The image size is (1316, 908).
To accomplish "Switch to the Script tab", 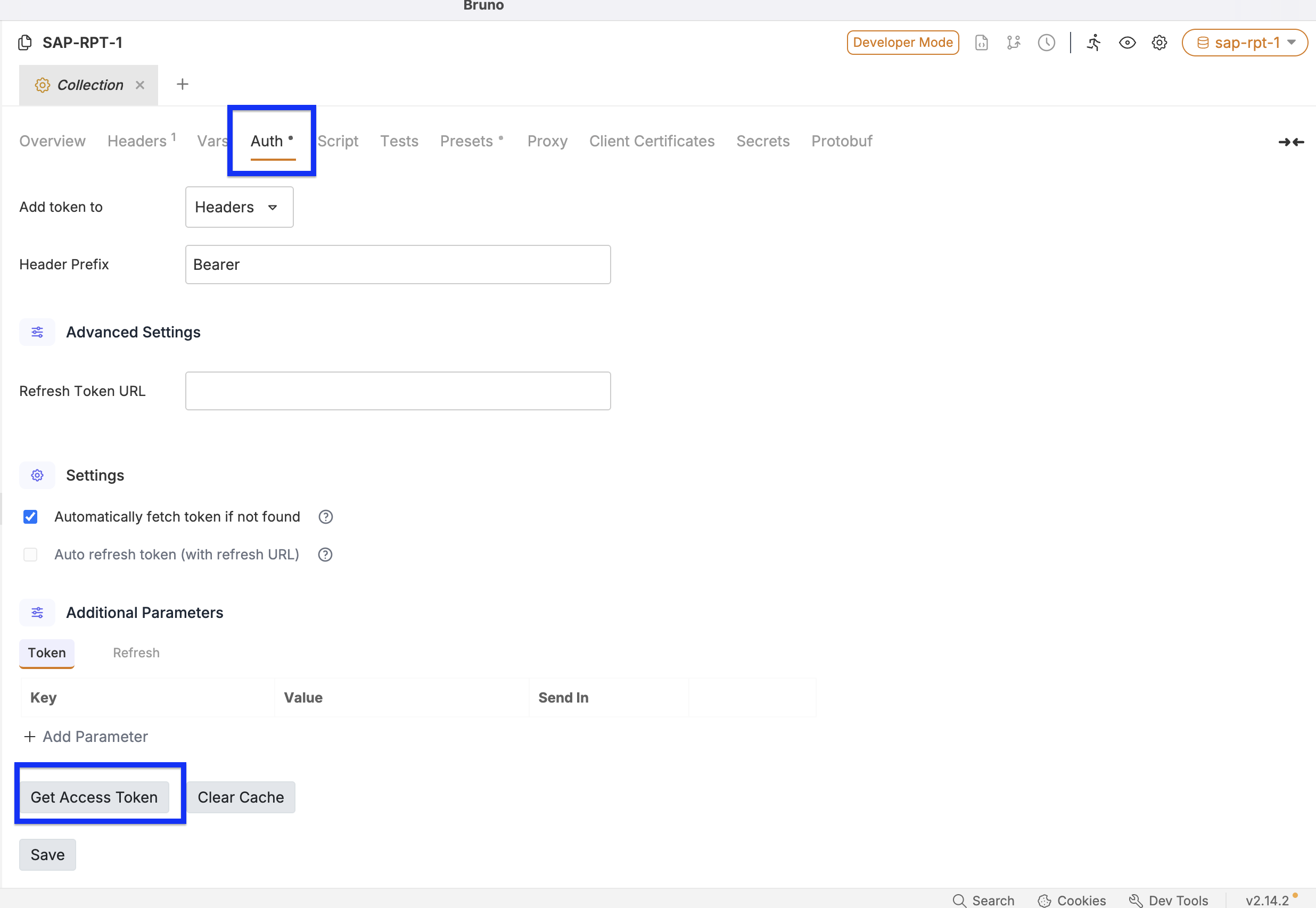I will [x=338, y=141].
